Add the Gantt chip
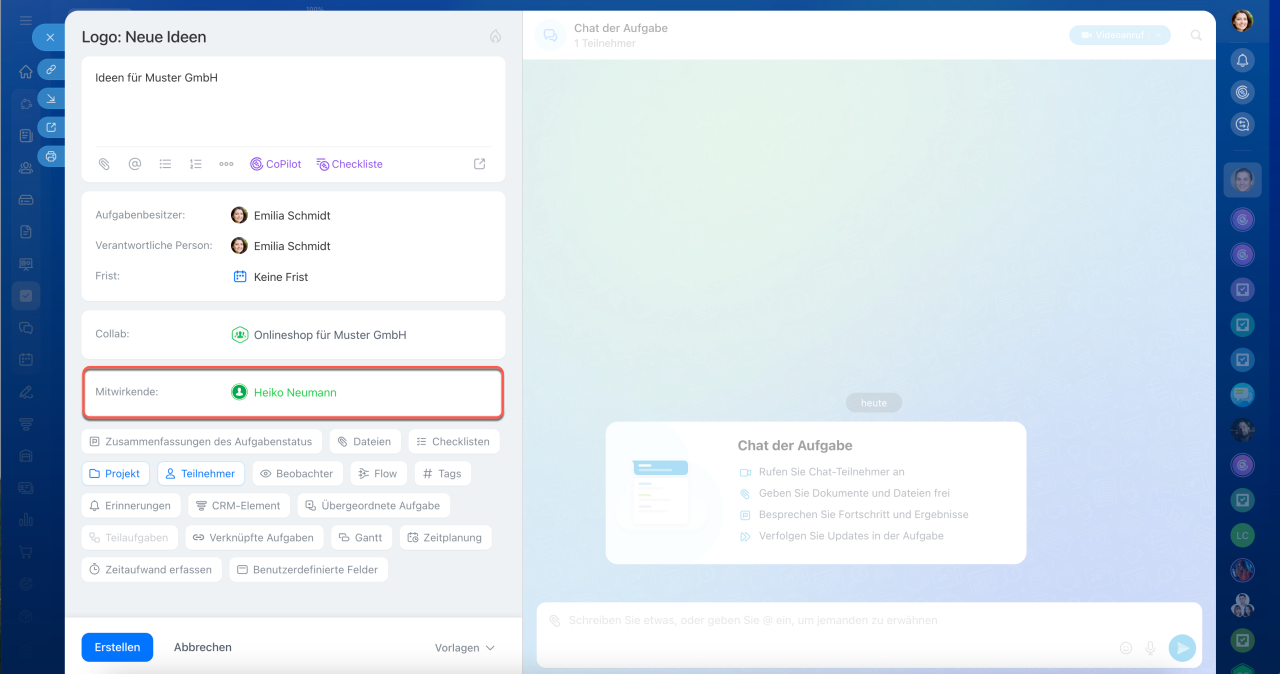The image size is (1280, 674). click(x=362, y=537)
